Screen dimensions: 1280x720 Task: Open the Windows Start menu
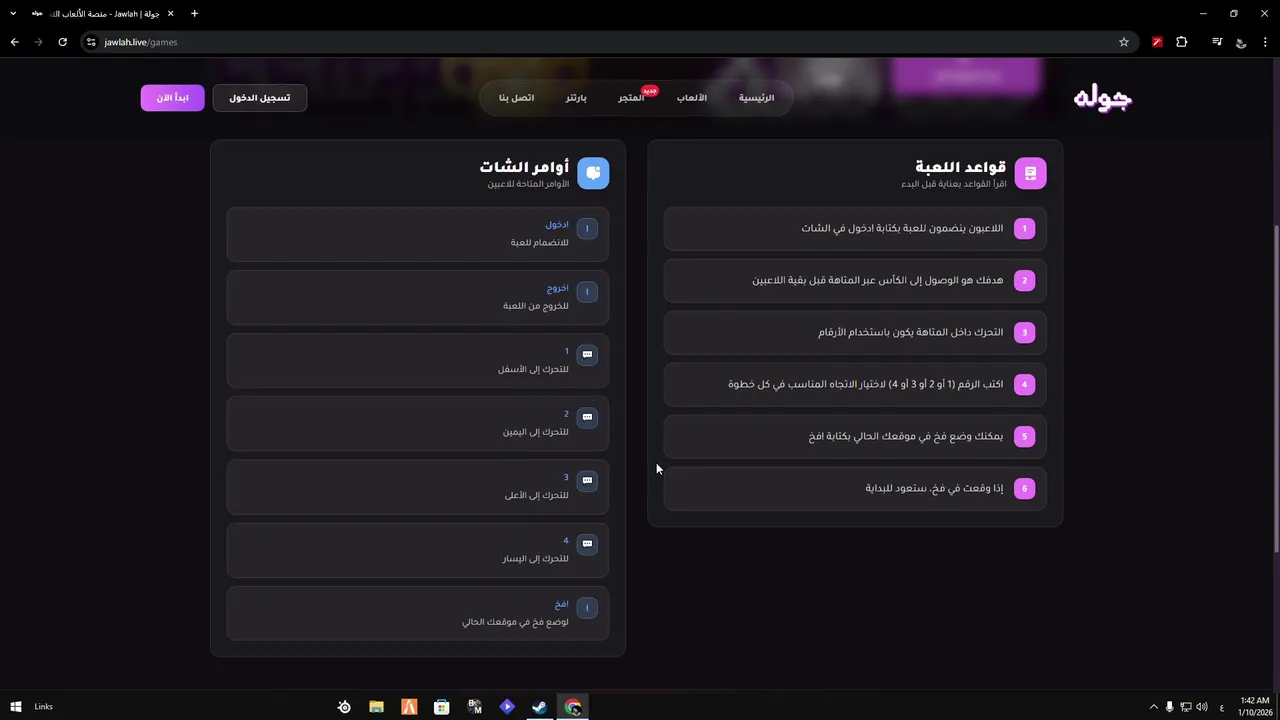15,707
